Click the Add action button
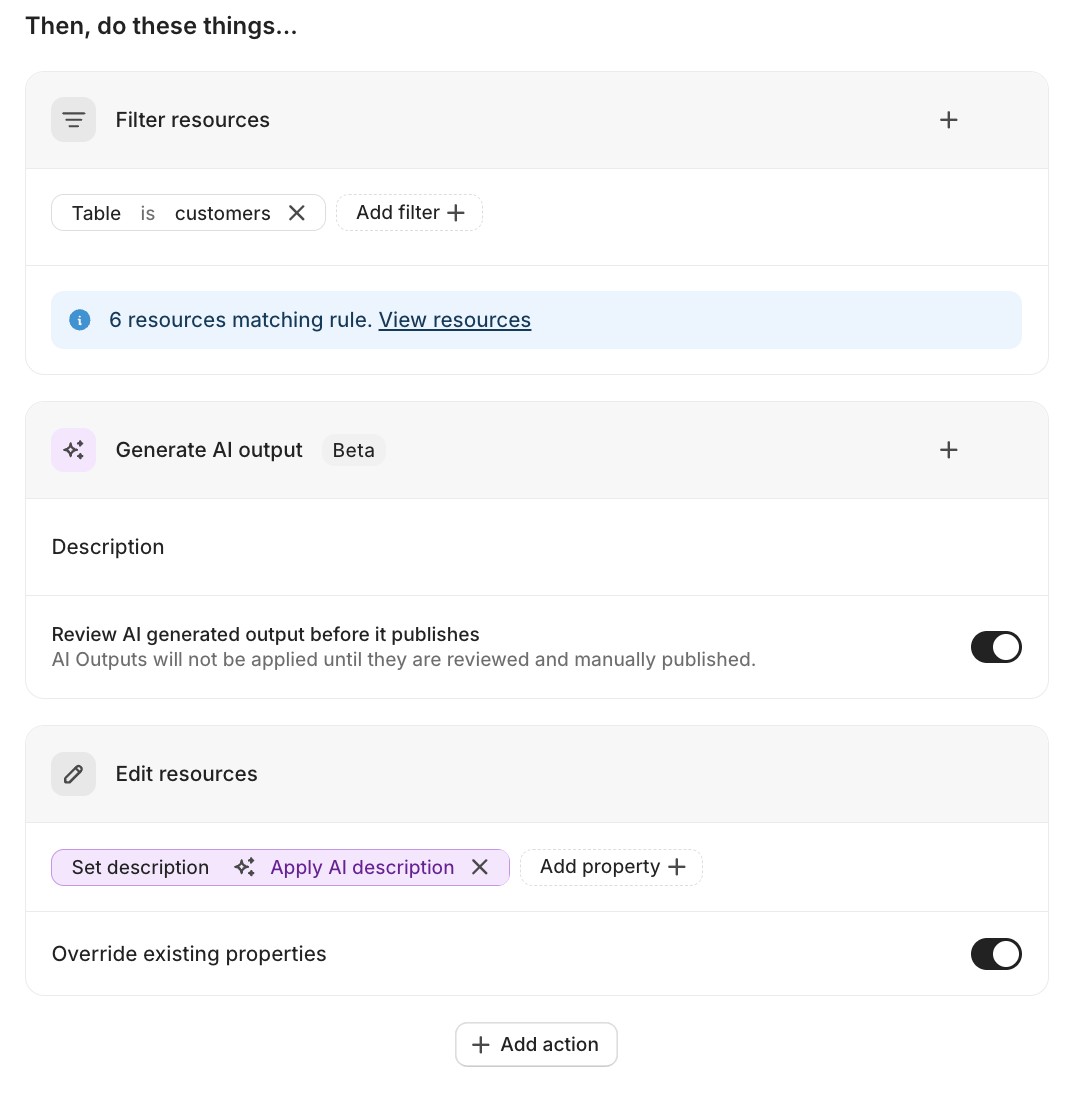This screenshot has width=1084, height=1102. [x=536, y=1044]
